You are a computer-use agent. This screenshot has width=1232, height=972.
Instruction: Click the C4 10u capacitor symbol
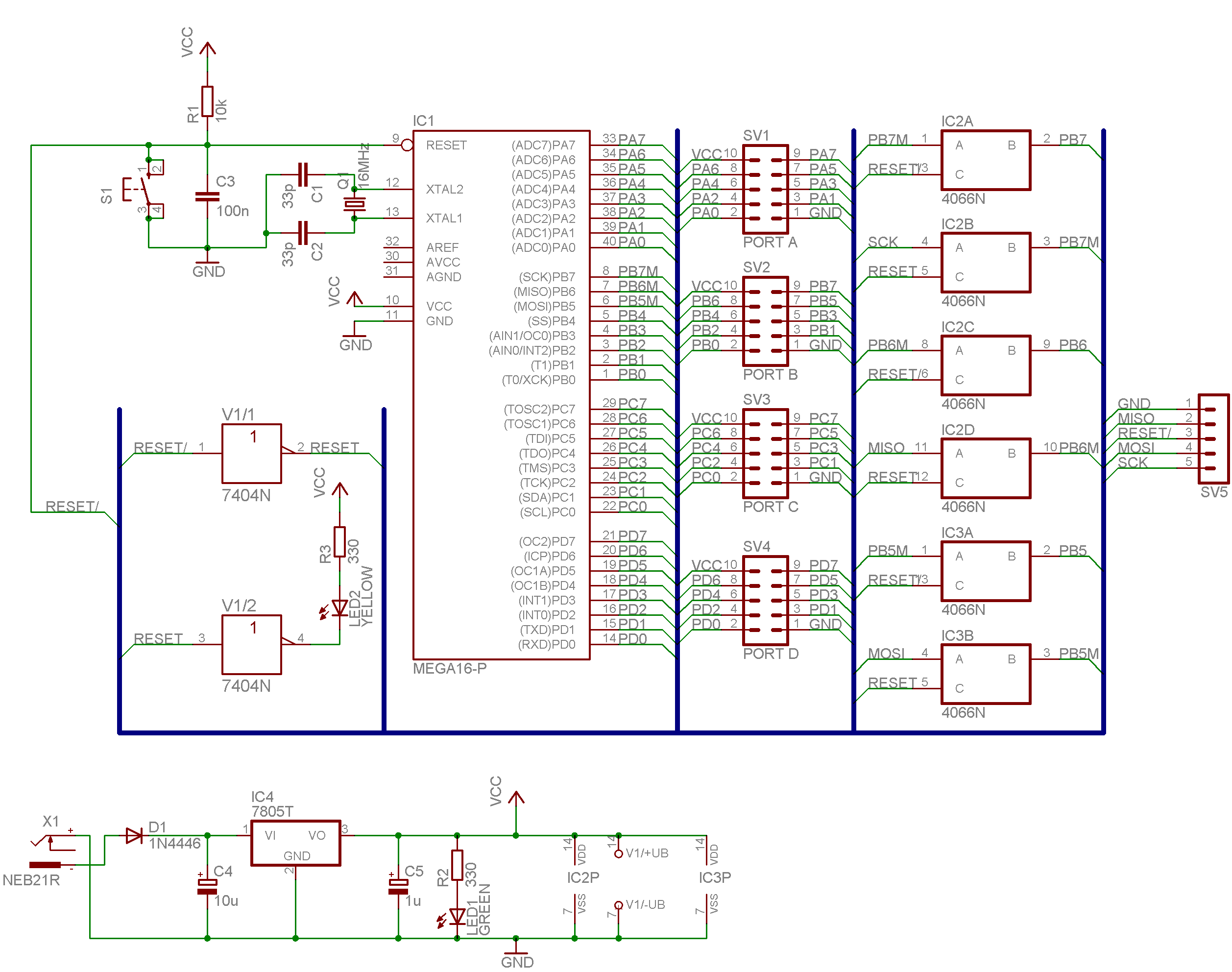pyautogui.click(x=207, y=886)
